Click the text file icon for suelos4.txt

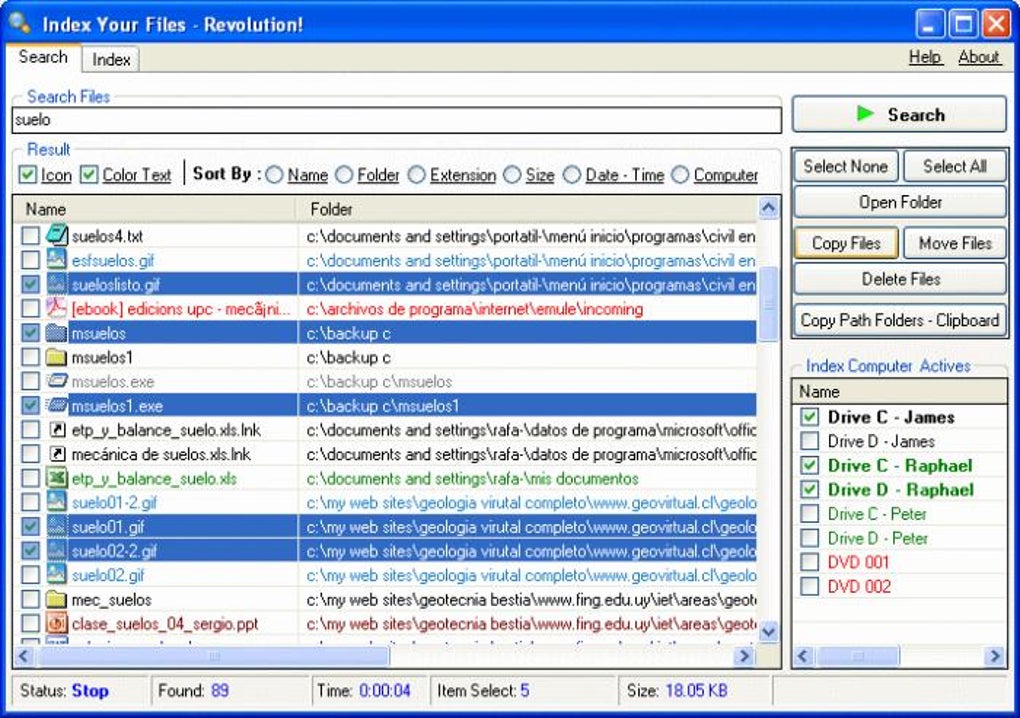click(57, 235)
